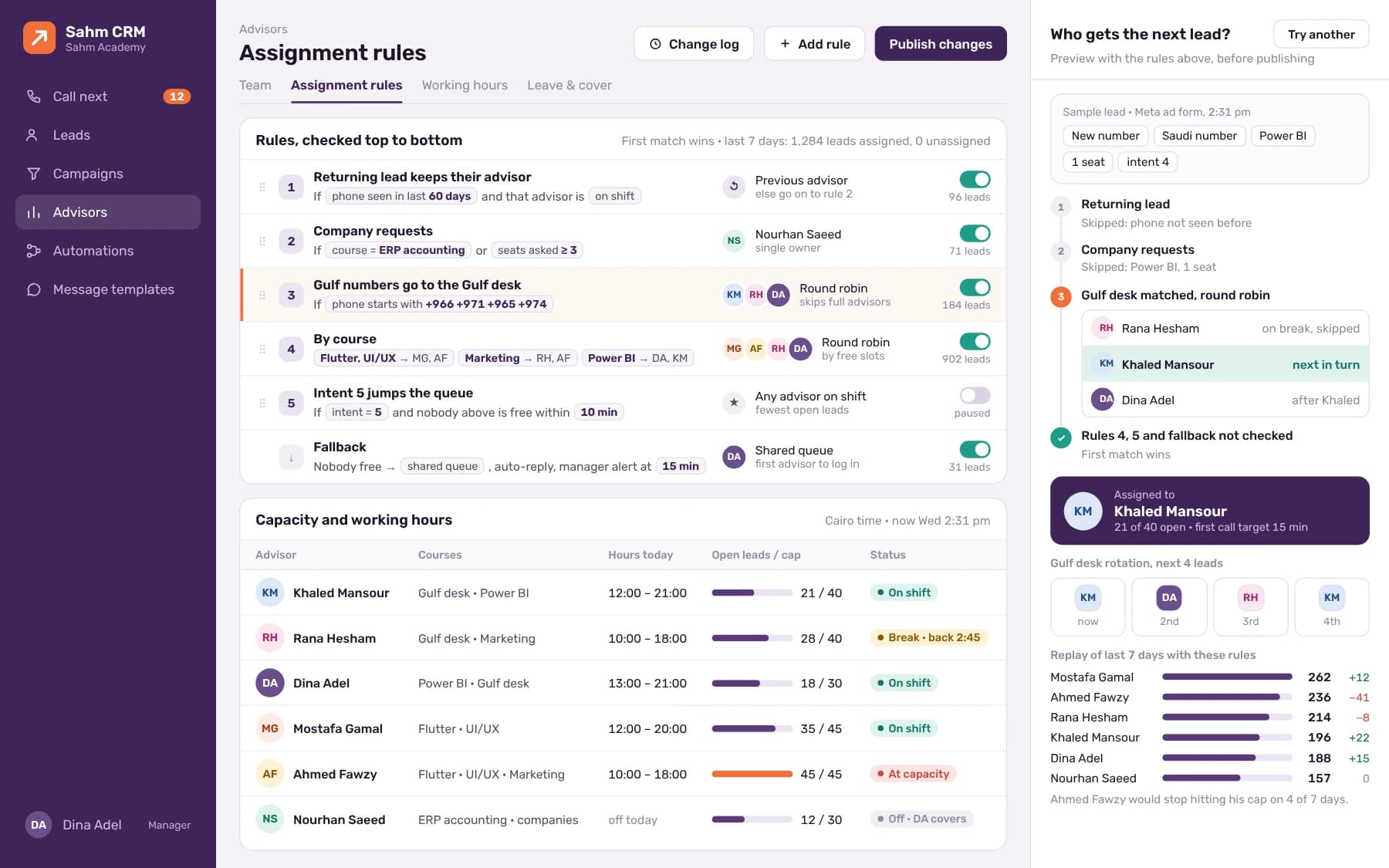Switch to Working hours tab
This screenshot has width=1389, height=868.
pyautogui.click(x=465, y=85)
